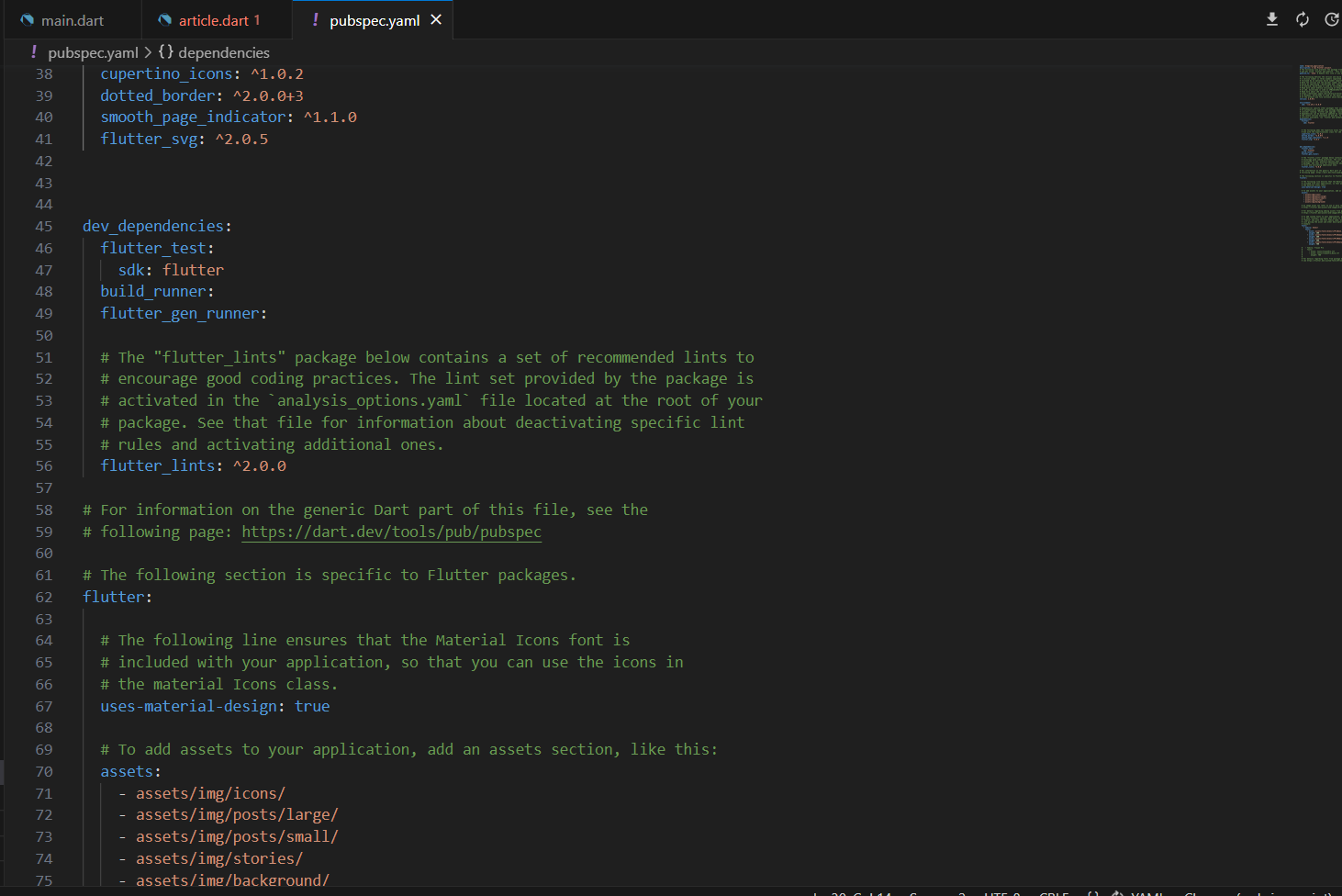Click the cupertino_icons key

(166, 73)
